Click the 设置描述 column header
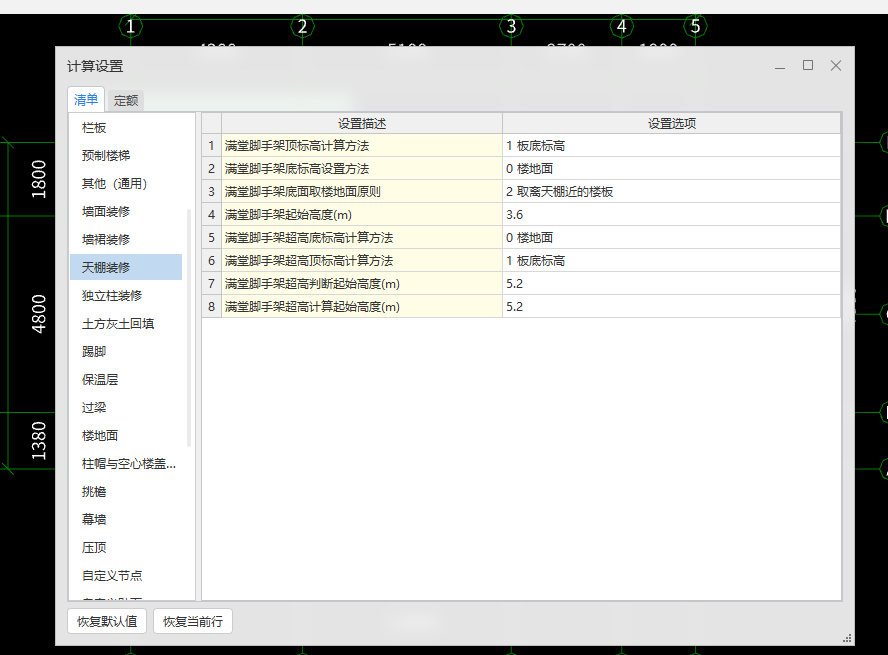888x655 pixels. tap(362, 123)
